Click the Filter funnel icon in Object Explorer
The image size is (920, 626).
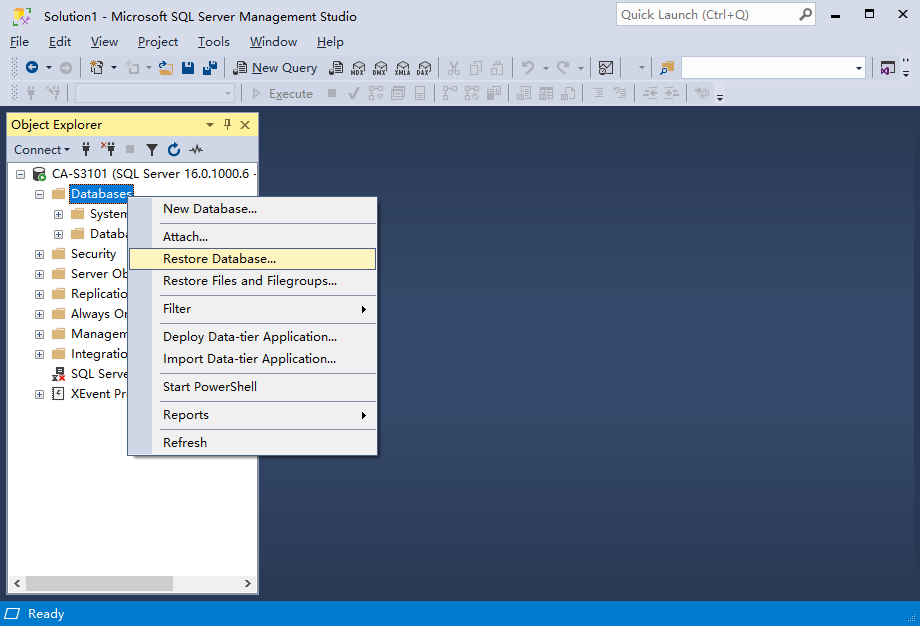152,150
